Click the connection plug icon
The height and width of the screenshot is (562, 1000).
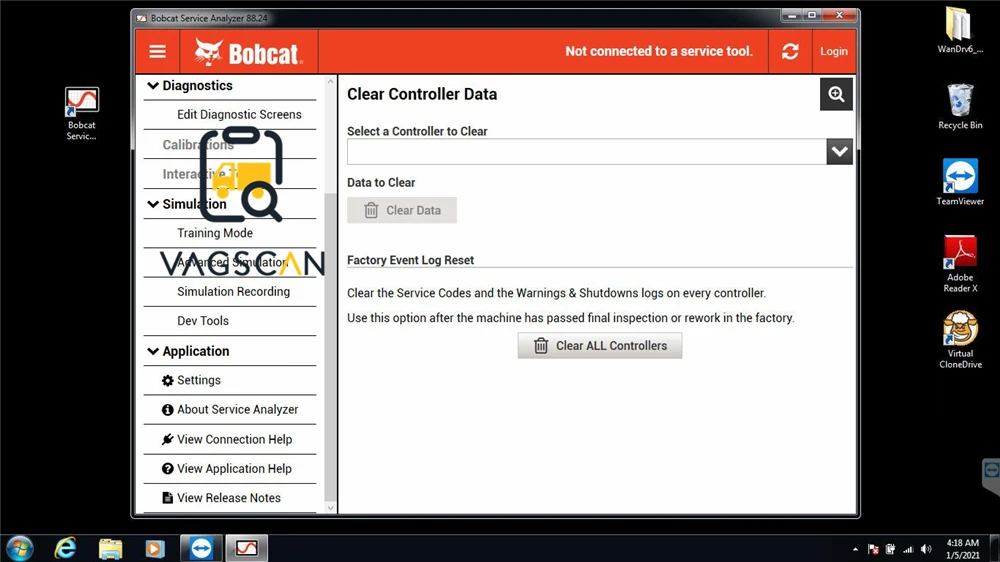(168, 440)
